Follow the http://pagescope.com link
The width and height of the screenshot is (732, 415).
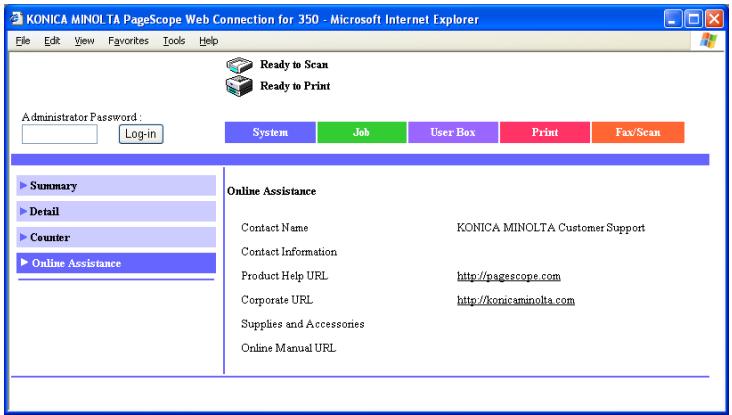(509, 276)
